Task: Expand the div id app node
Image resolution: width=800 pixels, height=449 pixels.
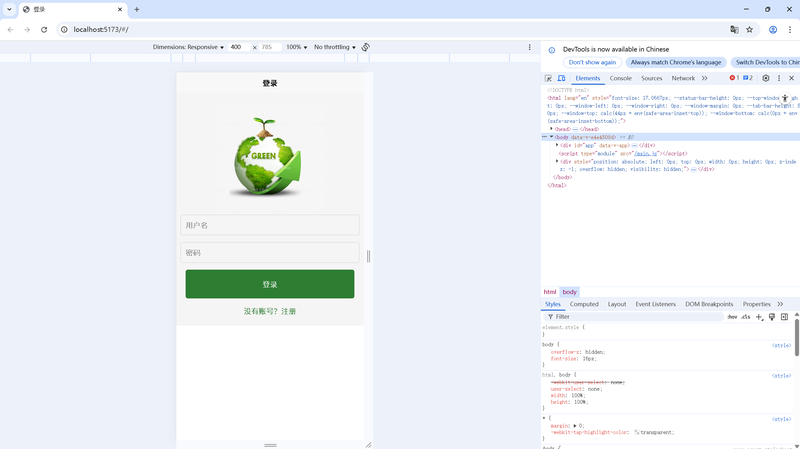Action: coord(557,145)
